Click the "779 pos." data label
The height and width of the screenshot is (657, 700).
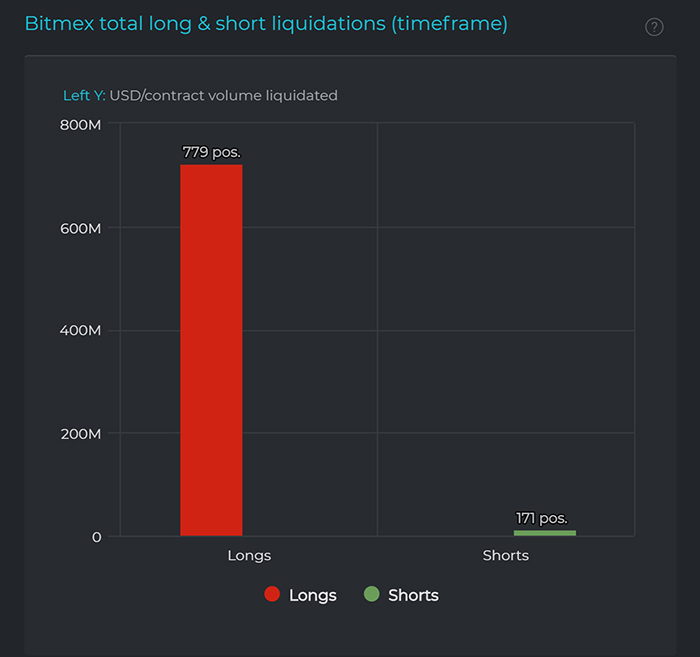[x=211, y=152]
